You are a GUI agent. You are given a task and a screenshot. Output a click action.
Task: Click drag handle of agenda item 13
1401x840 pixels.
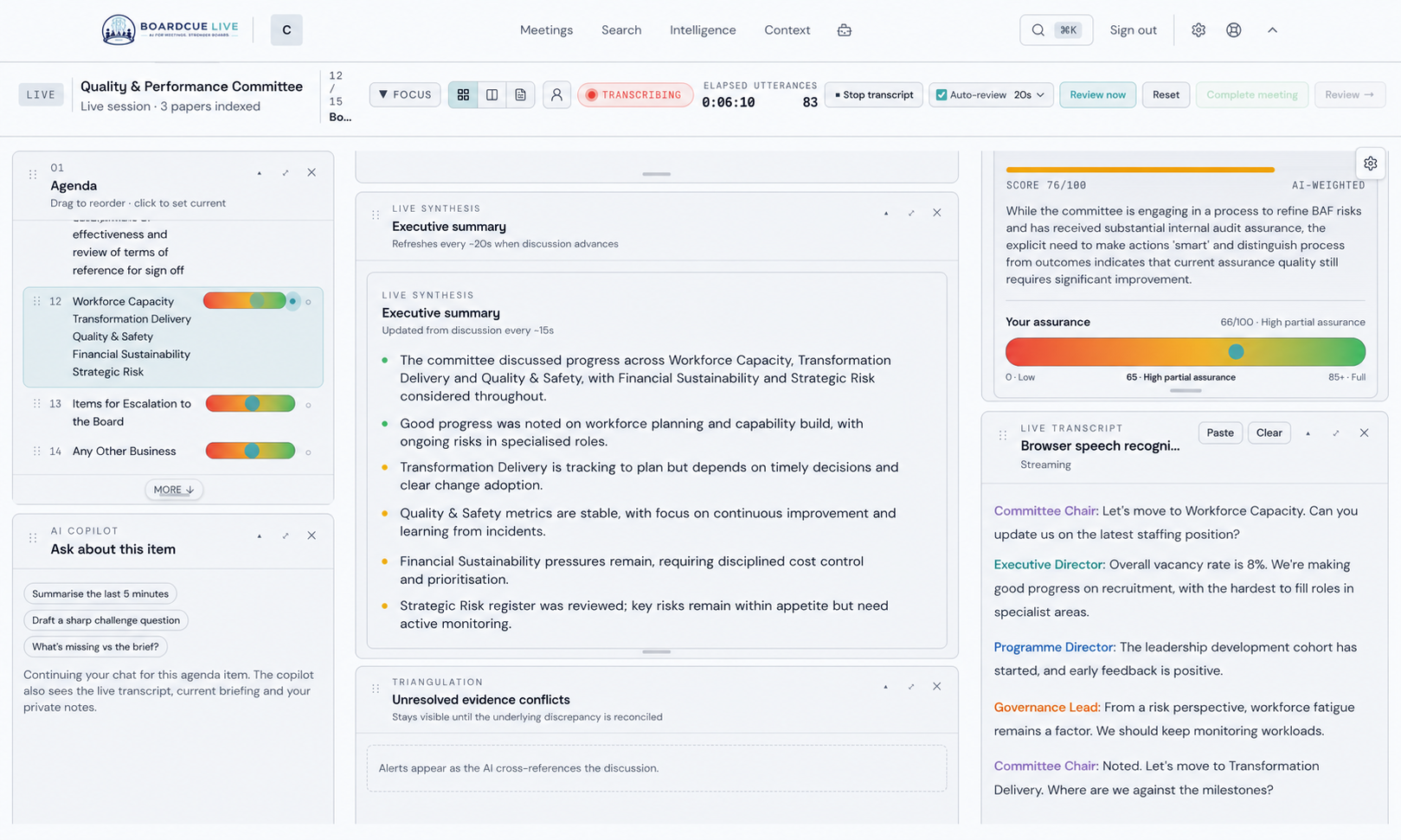[36, 404]
